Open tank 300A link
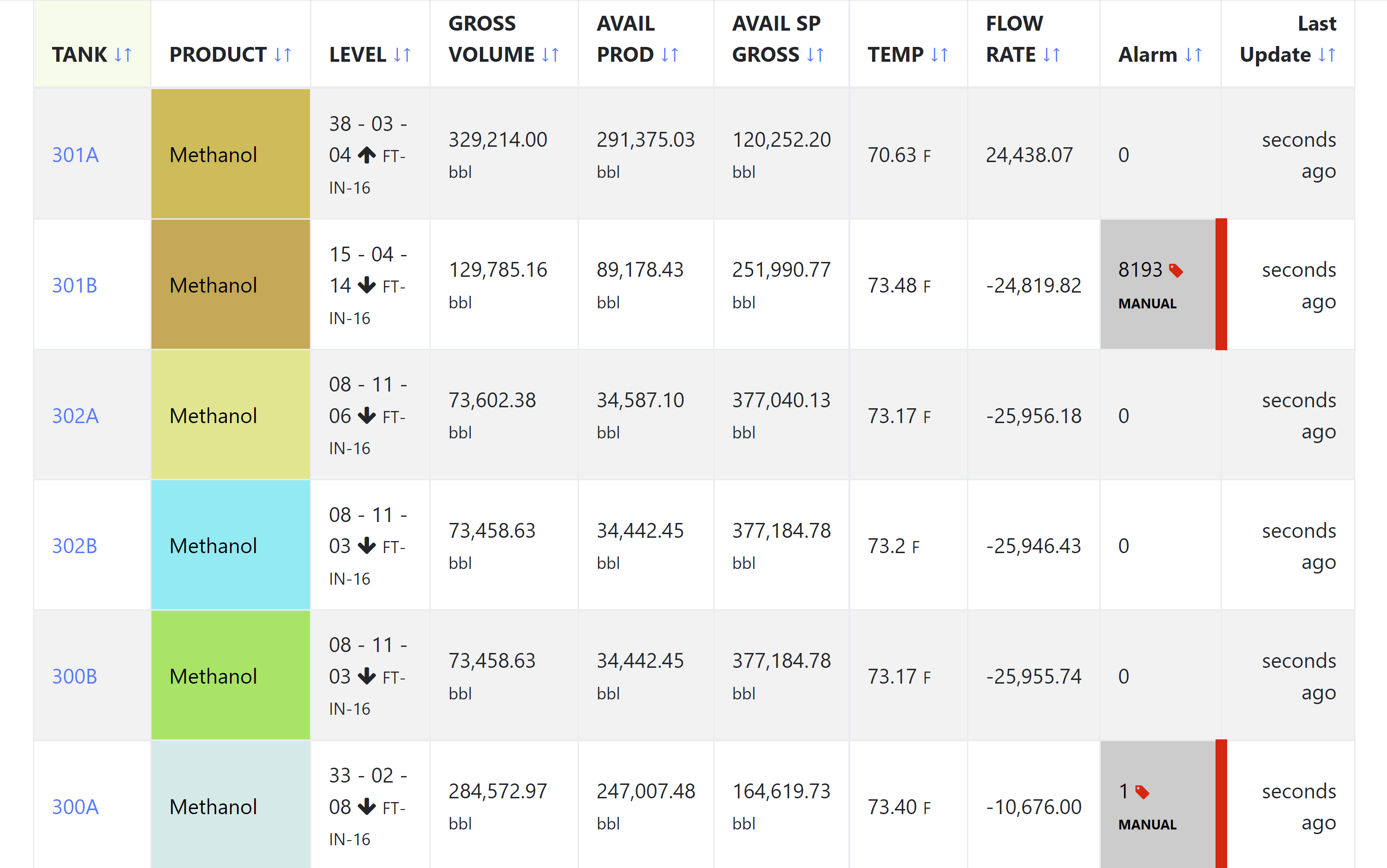This screenshot has height=868, width=1387. (75, 807)
